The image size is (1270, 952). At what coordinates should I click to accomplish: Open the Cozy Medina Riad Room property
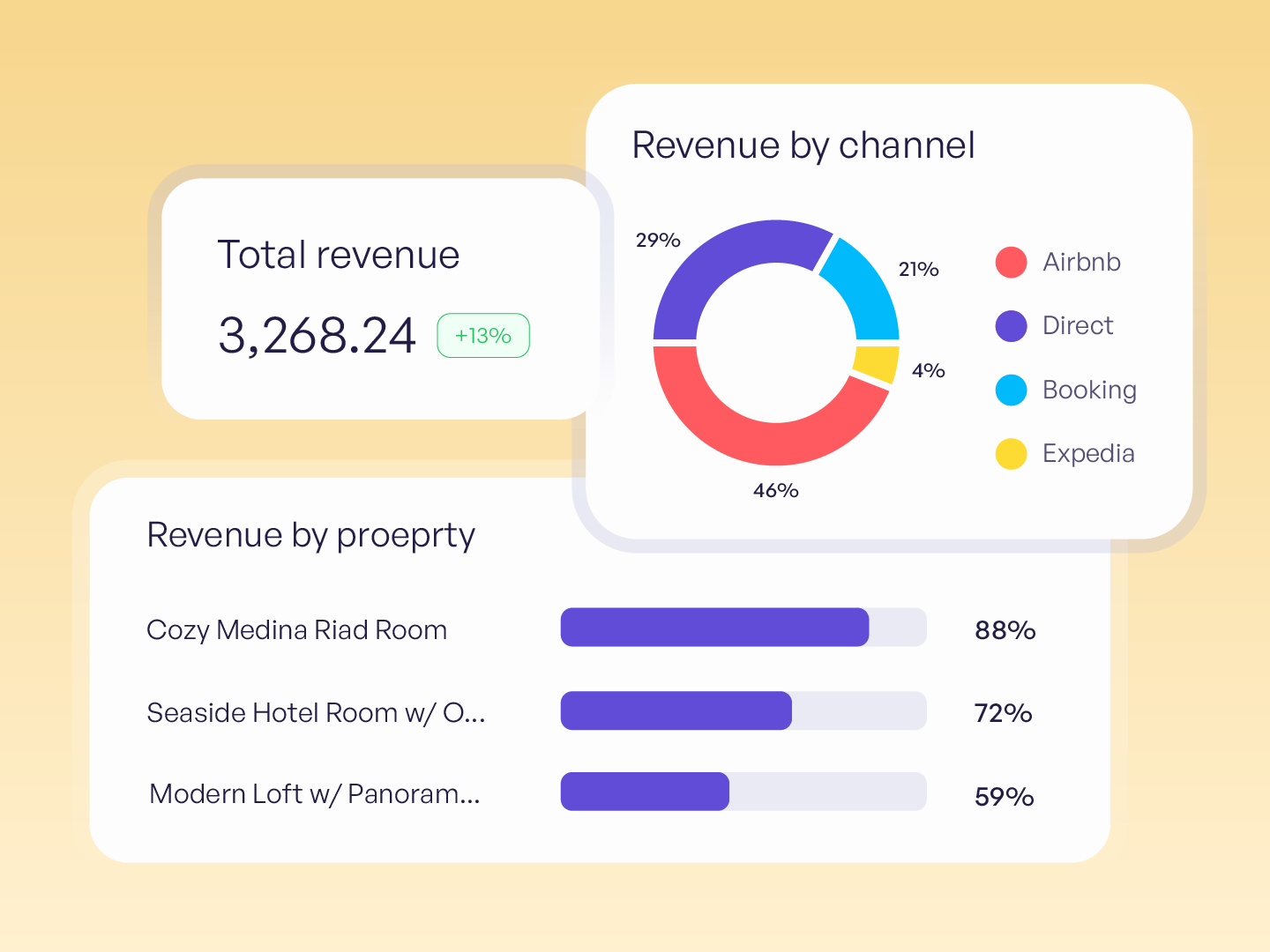(x=297, y=630)
